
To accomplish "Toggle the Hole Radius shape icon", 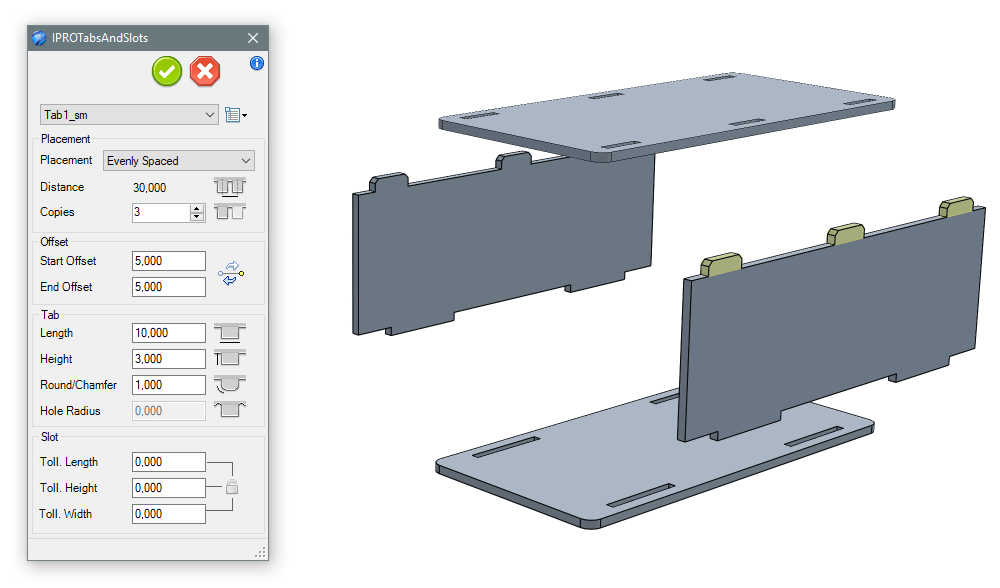I will coord(230,409).
